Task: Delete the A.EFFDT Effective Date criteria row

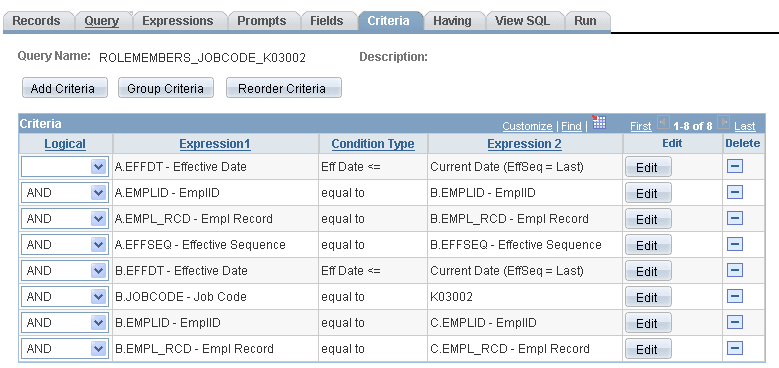Action: tap(734, 166)
